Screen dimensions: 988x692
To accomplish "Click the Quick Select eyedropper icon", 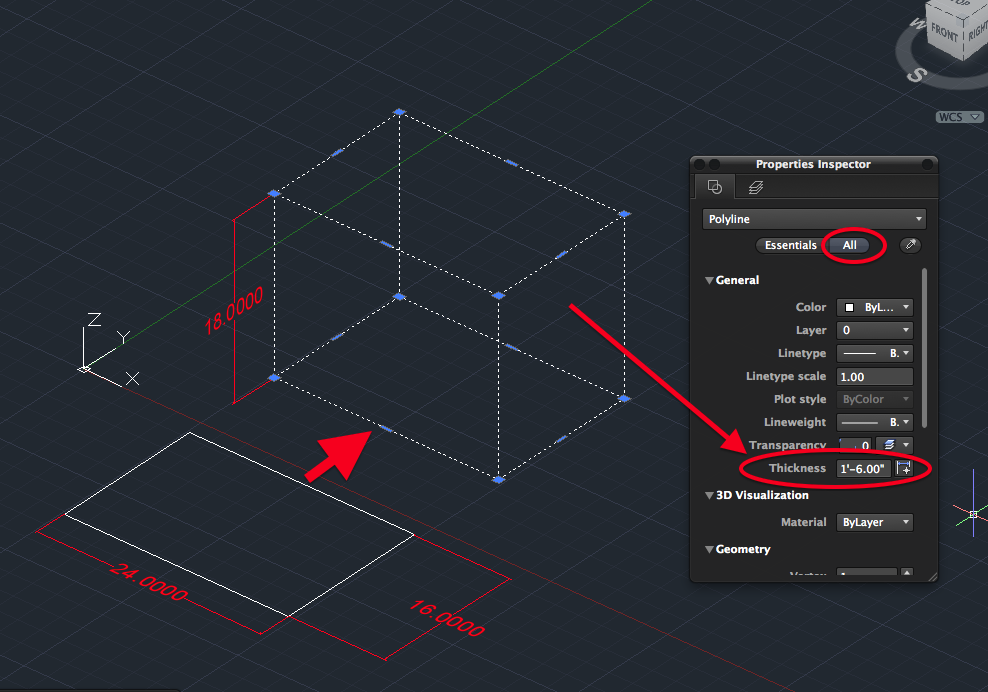I will tap(909, 245).
